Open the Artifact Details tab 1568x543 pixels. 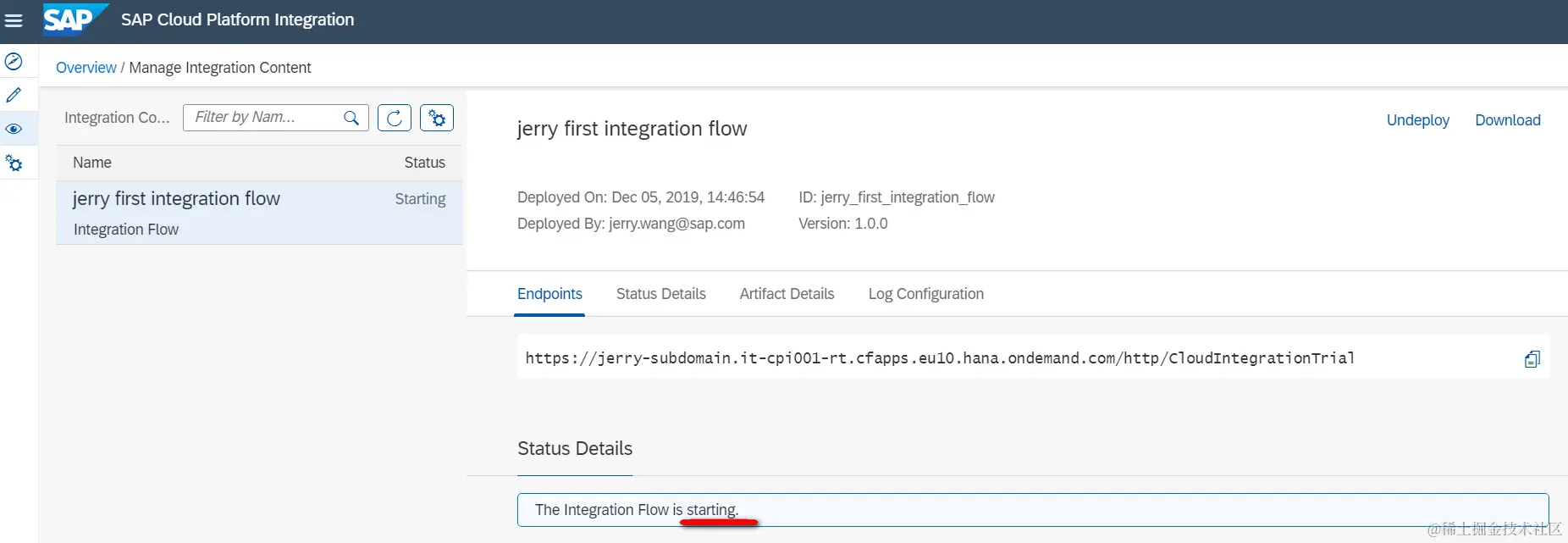click(x=787, y=294)
